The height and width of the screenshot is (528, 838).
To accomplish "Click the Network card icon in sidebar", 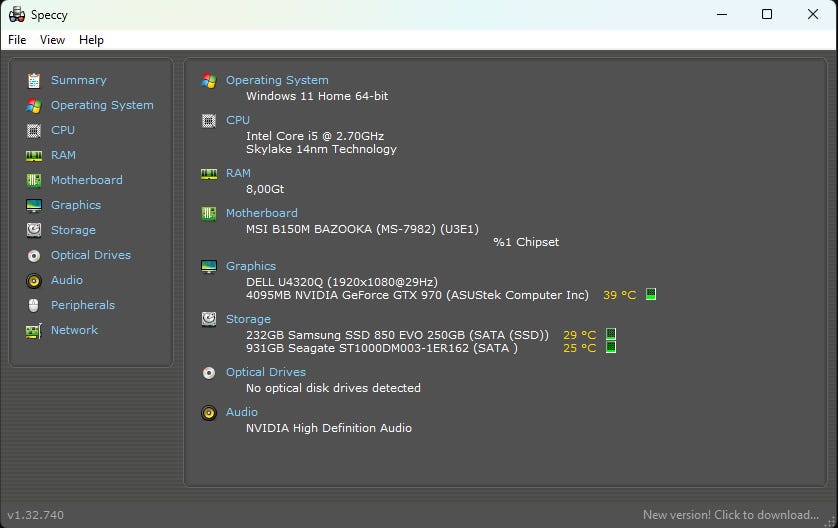I will [x=34, y=331].
